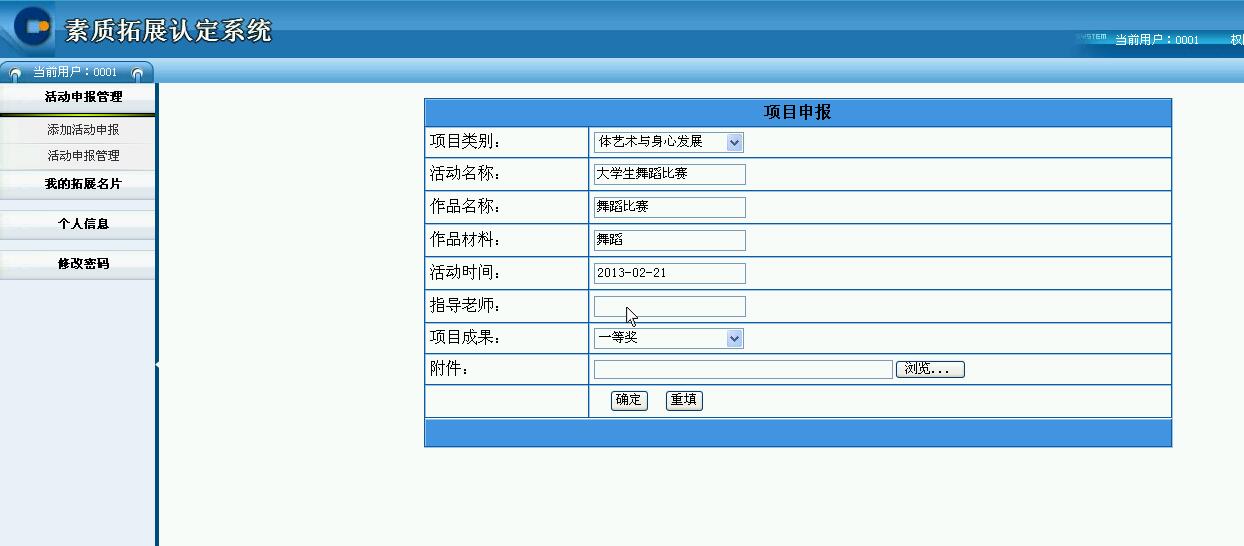This screenshot has height=546, width=1244.
Task: Click the 项目类别： label
Action: click(x=466, y=142)
